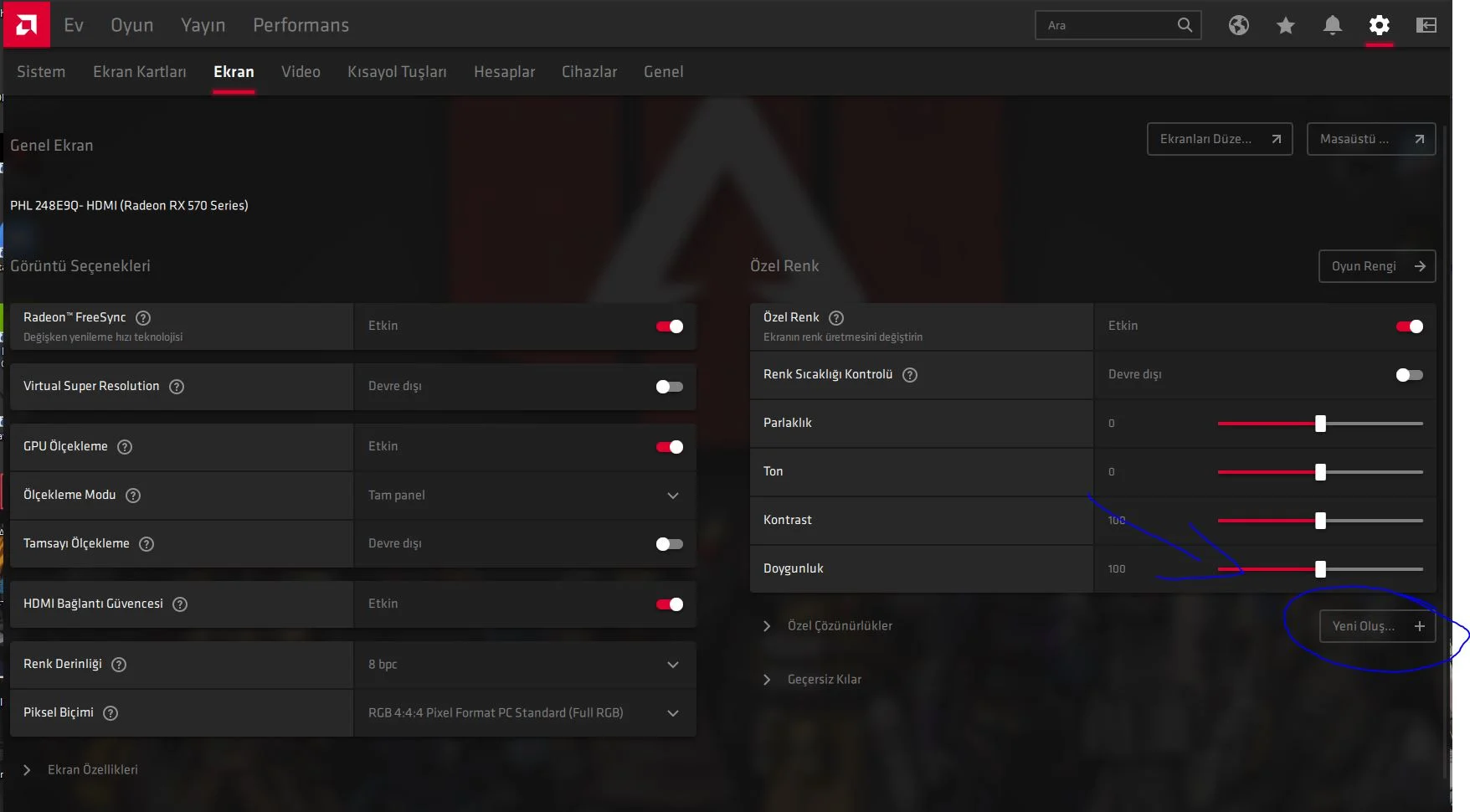1470x812 pixels.
Task: Show help for Radeon FreeSync
Action: pos(143,318)
